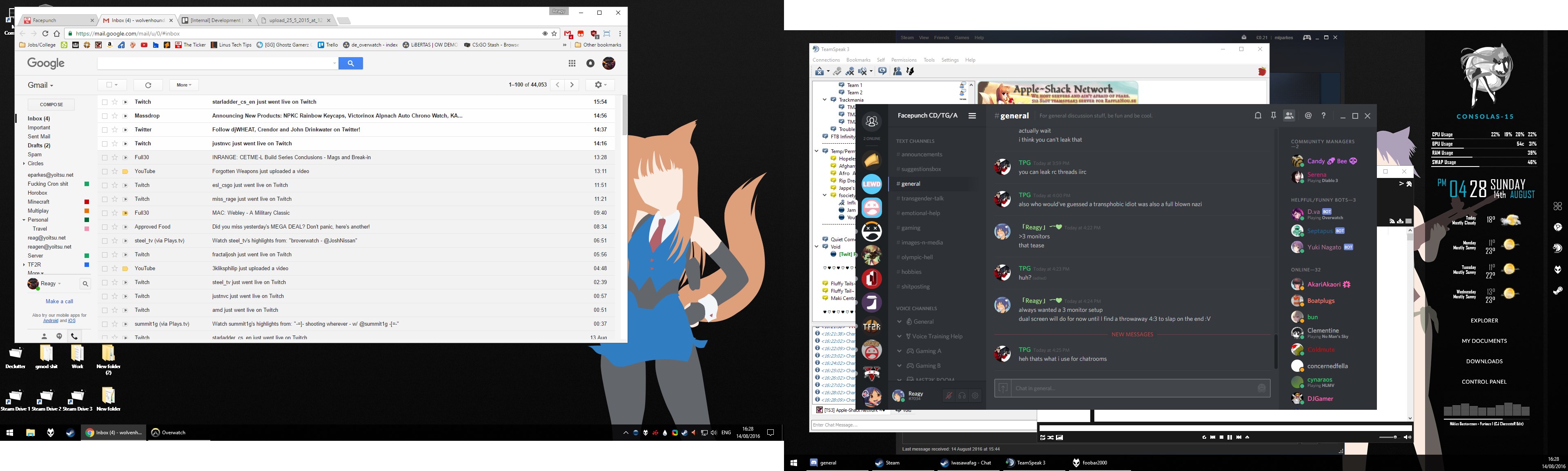Image resolution: width=1568 pixels, height=471 pixels.
Task: Open Windows Start menu on left taskbar
Action: (10, 433)
